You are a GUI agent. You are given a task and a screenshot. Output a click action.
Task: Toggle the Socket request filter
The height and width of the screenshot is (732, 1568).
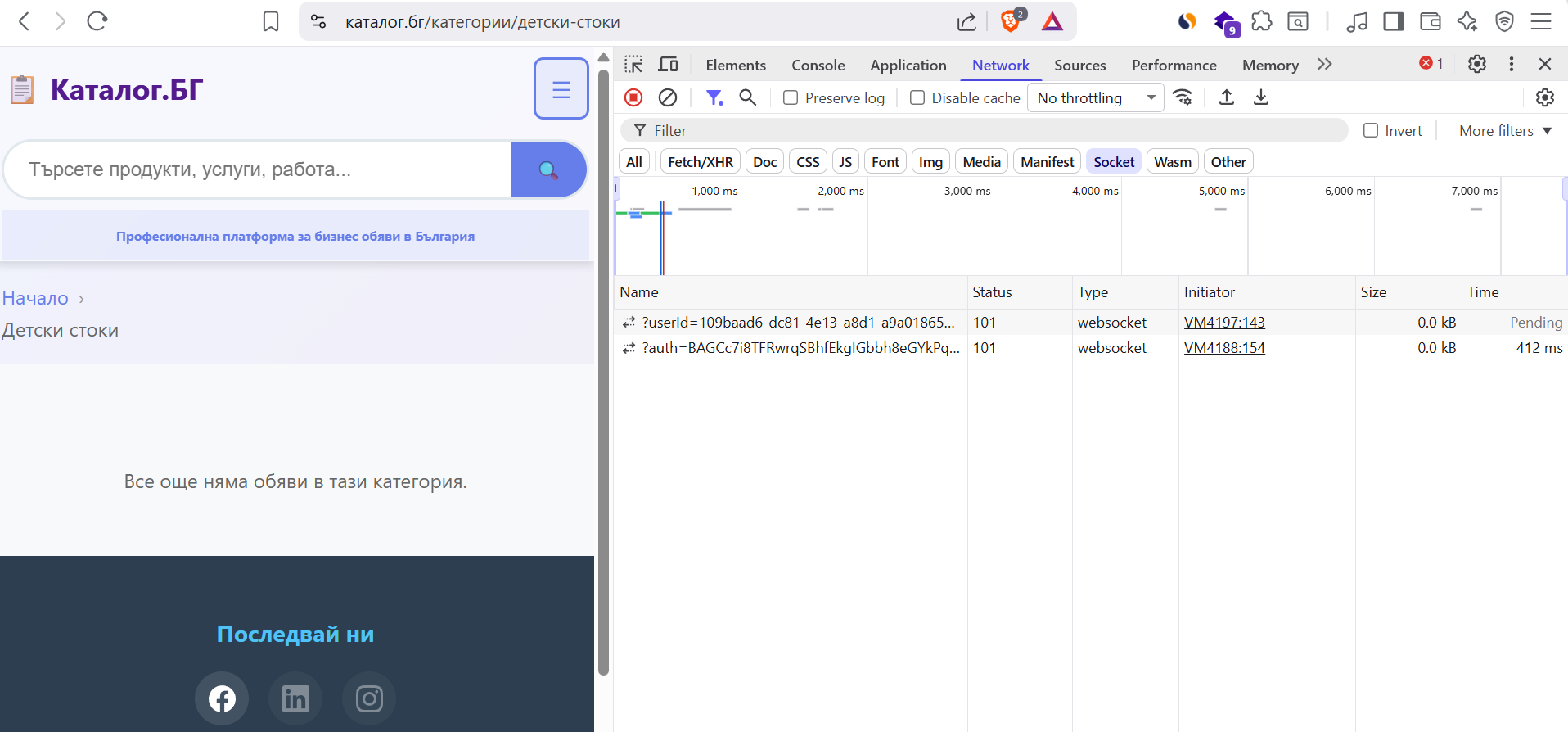tap(1114, 162)
